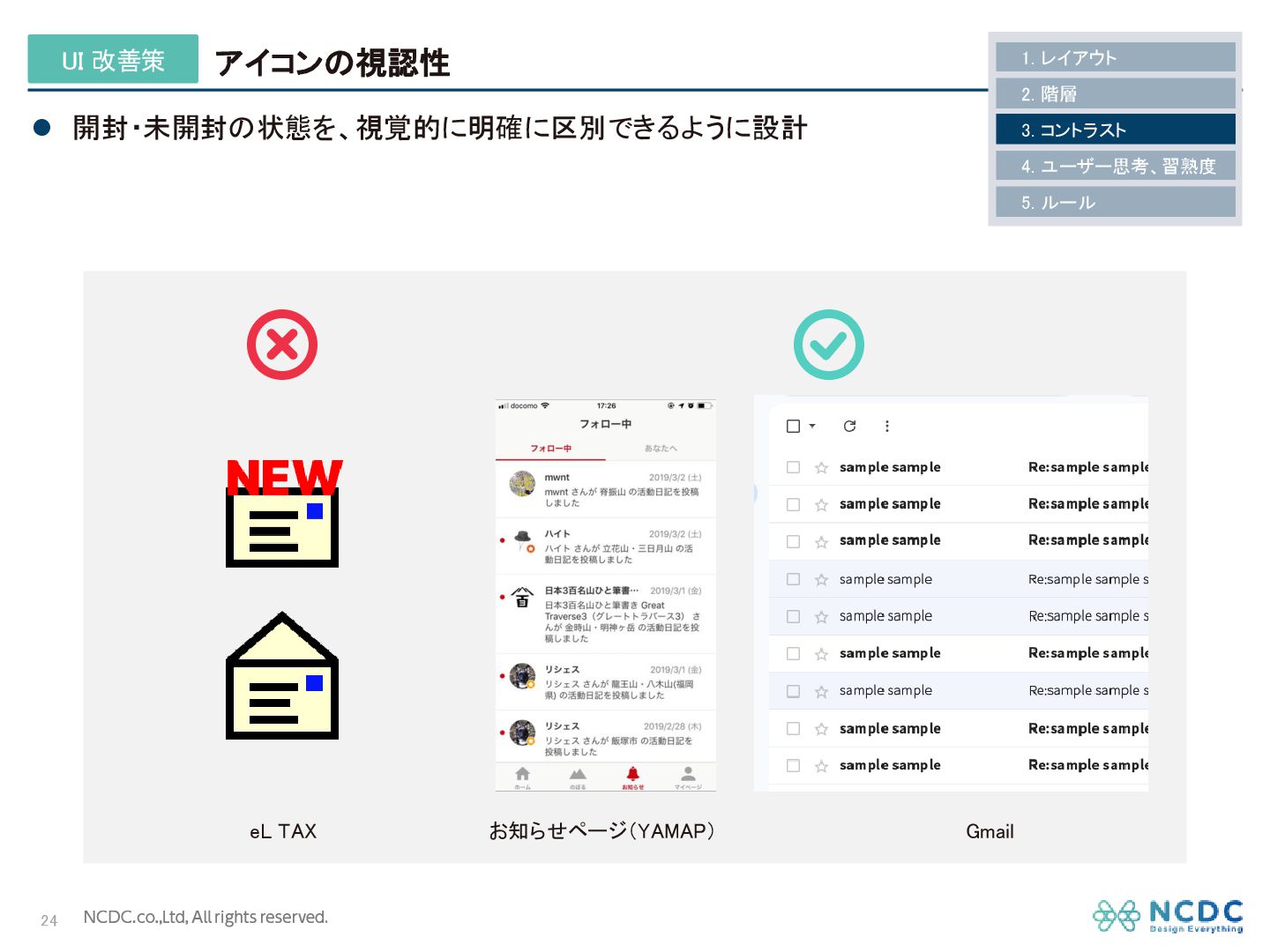1270x952 pixels.
Task: Check the seventh Gmail email's checkbox
Action: pyautogui.click(x=793, y=691)
